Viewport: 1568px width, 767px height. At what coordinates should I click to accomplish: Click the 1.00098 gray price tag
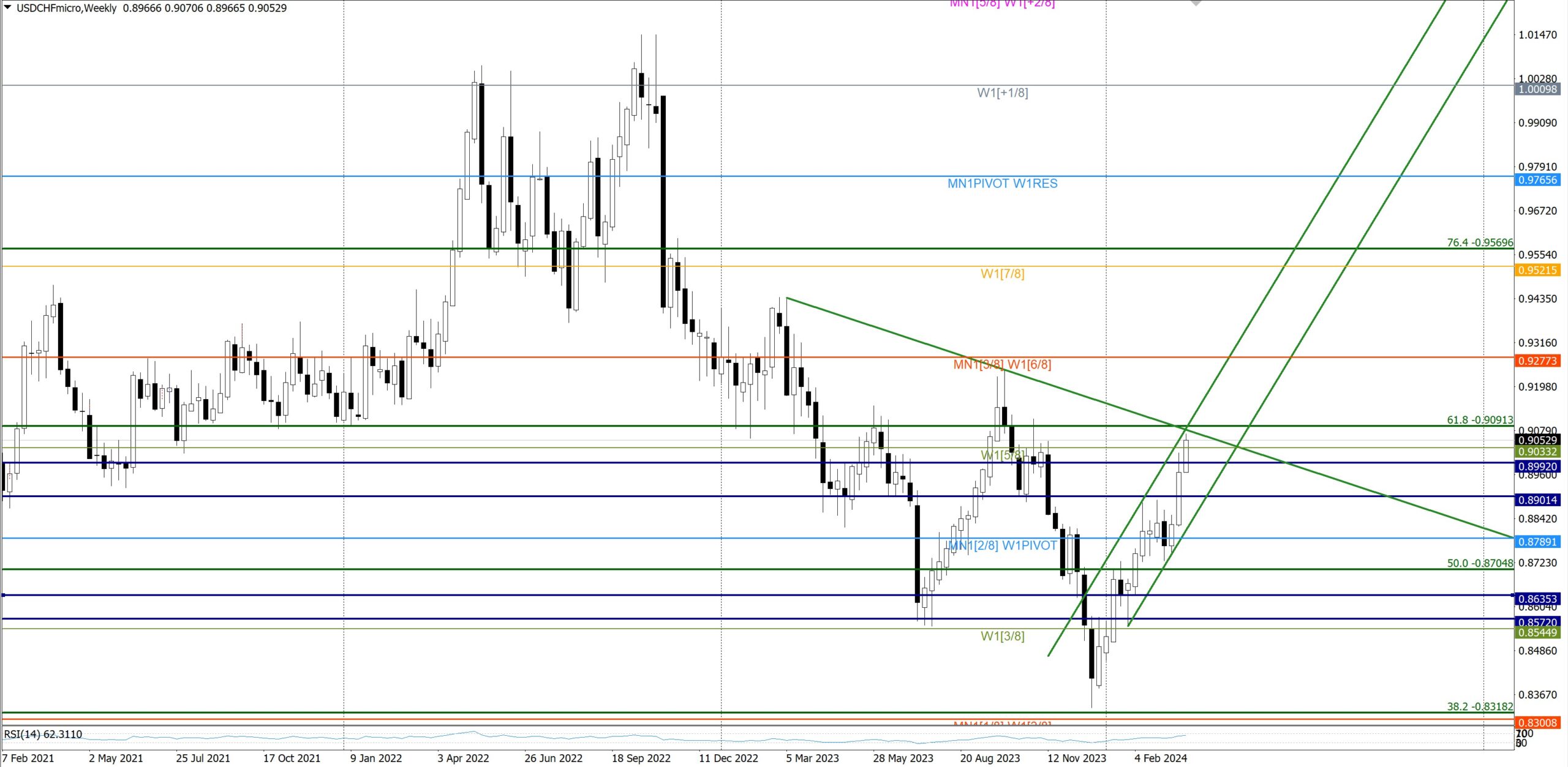pyautogui.click(x=1538, y=89)
